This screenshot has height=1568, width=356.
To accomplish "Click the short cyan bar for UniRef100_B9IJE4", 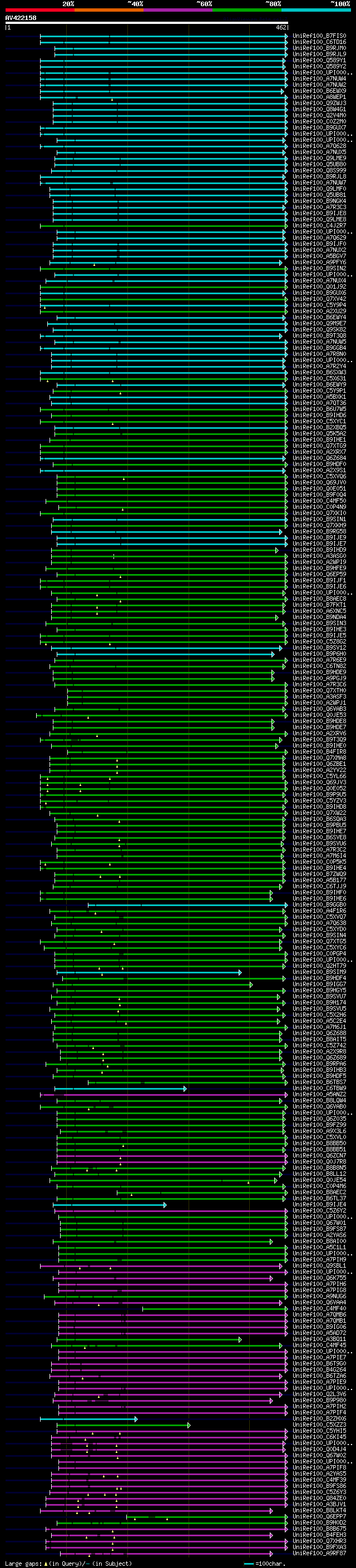I will (110, 1205).
